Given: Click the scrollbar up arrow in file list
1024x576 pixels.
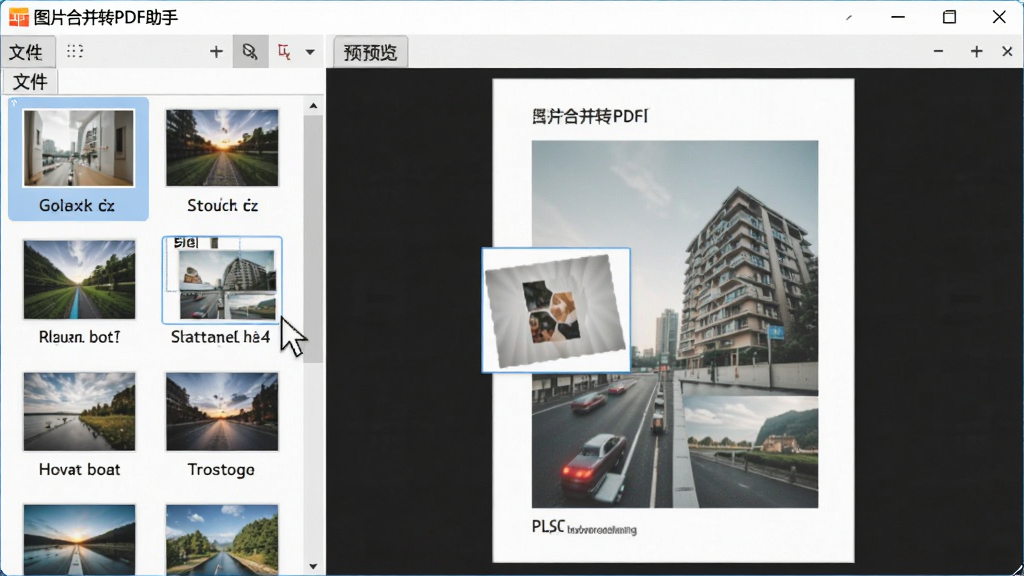Looking at the screenshot, I should point(313,106).
